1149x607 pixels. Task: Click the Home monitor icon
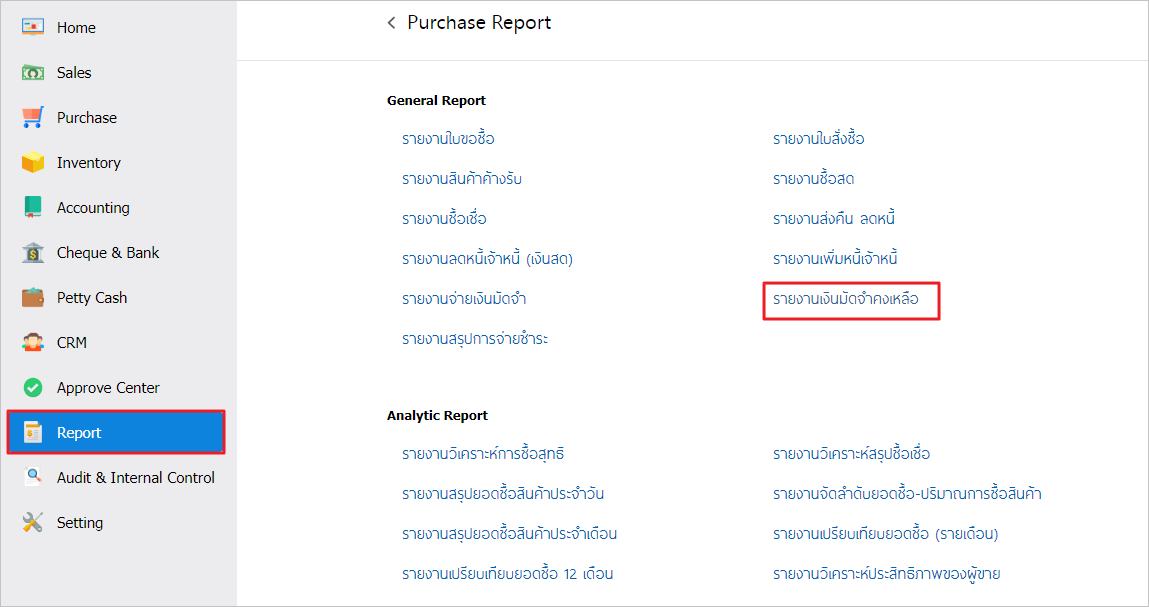point(33,27)
